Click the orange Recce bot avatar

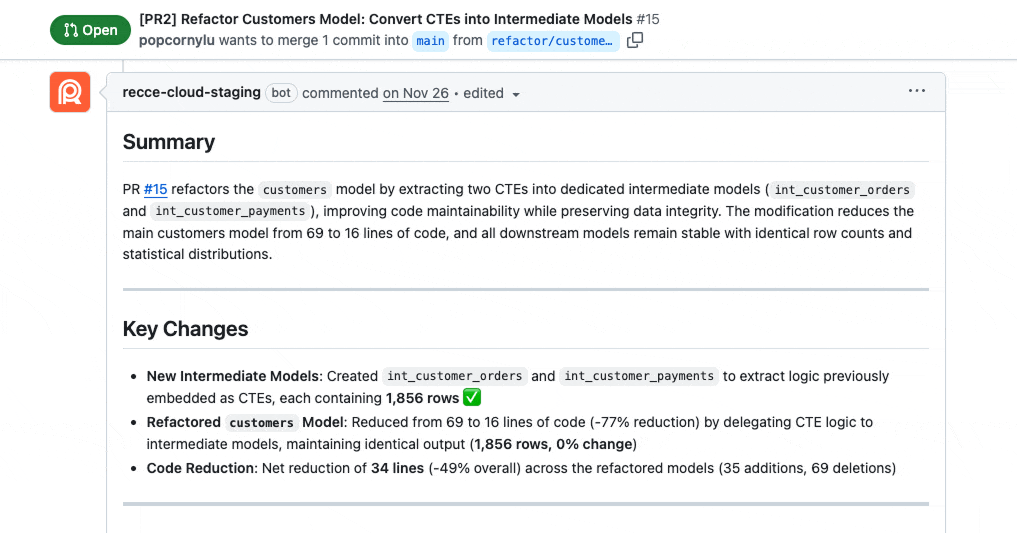[70, 93]
